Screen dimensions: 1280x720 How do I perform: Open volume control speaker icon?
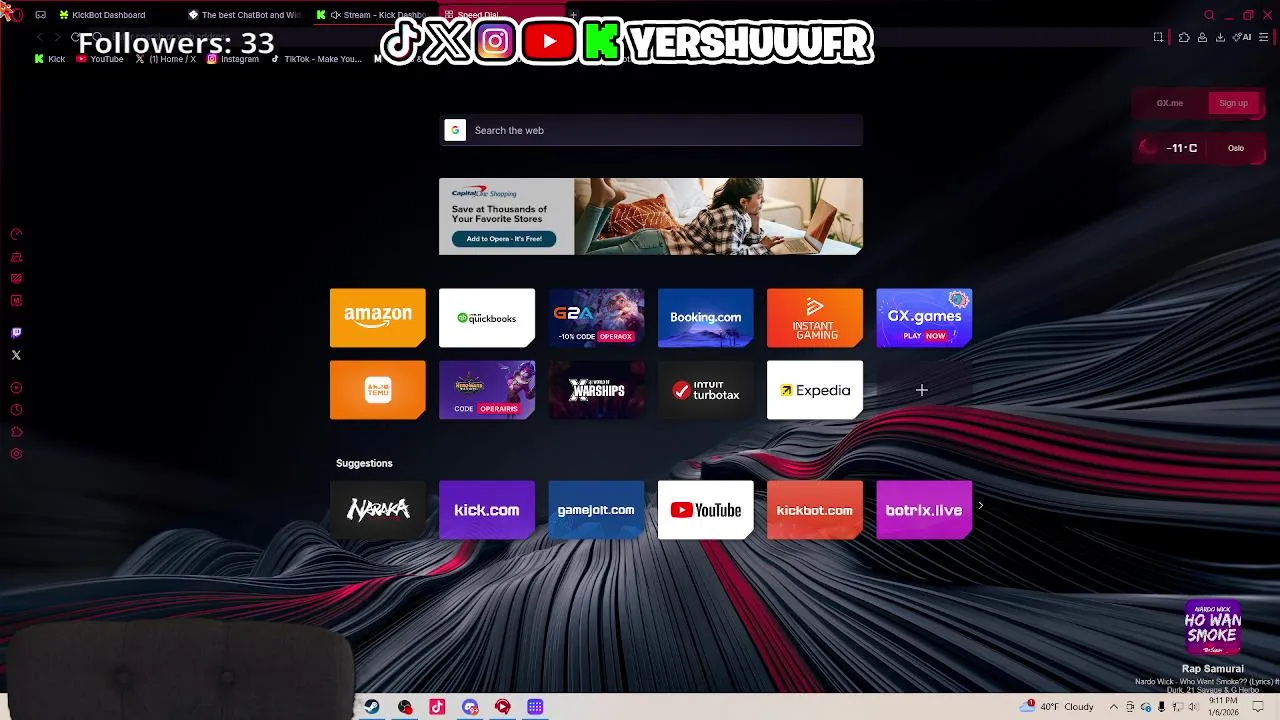click(x=1193, y=707)
